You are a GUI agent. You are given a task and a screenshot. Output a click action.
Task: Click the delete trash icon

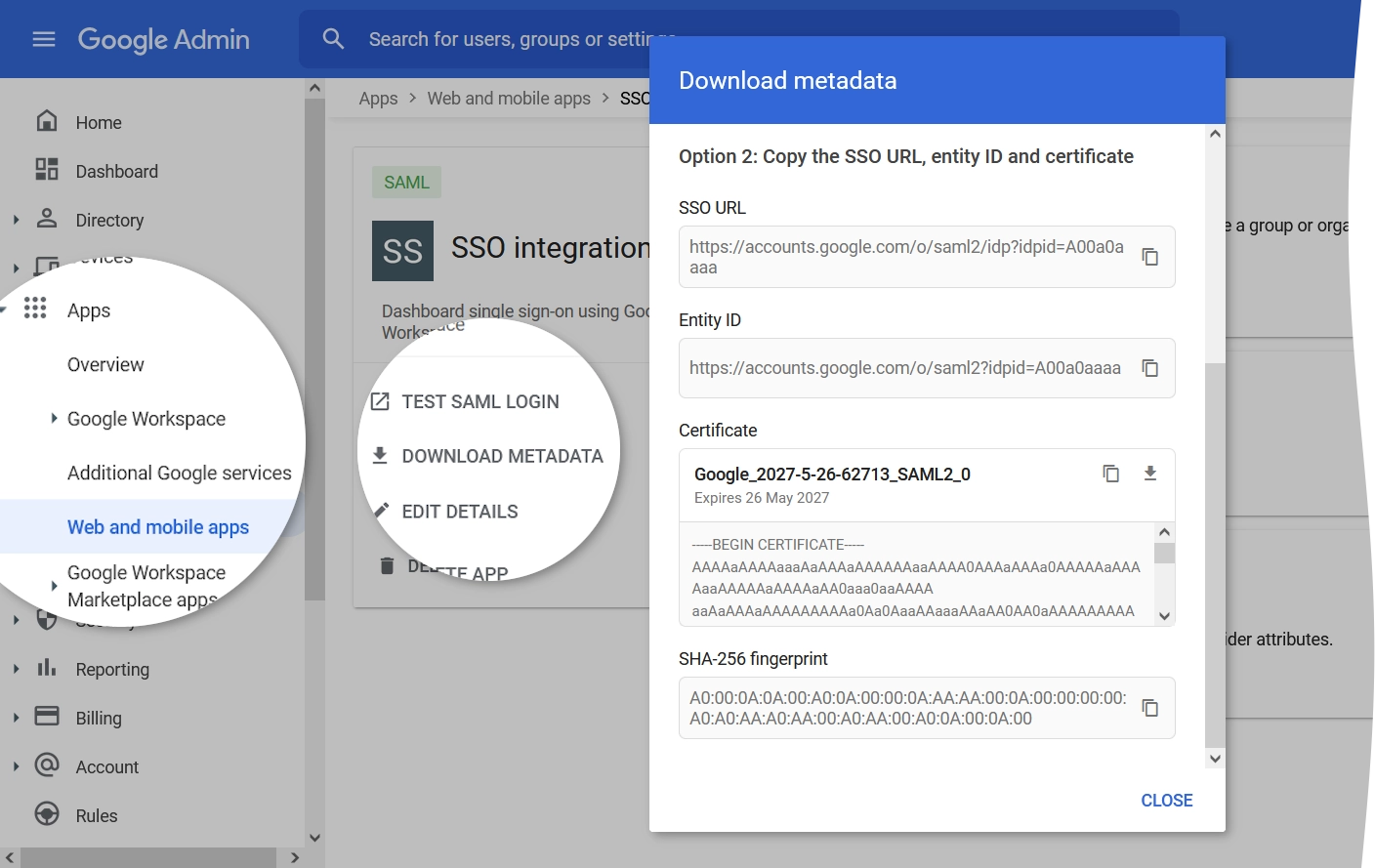point(387,565)
